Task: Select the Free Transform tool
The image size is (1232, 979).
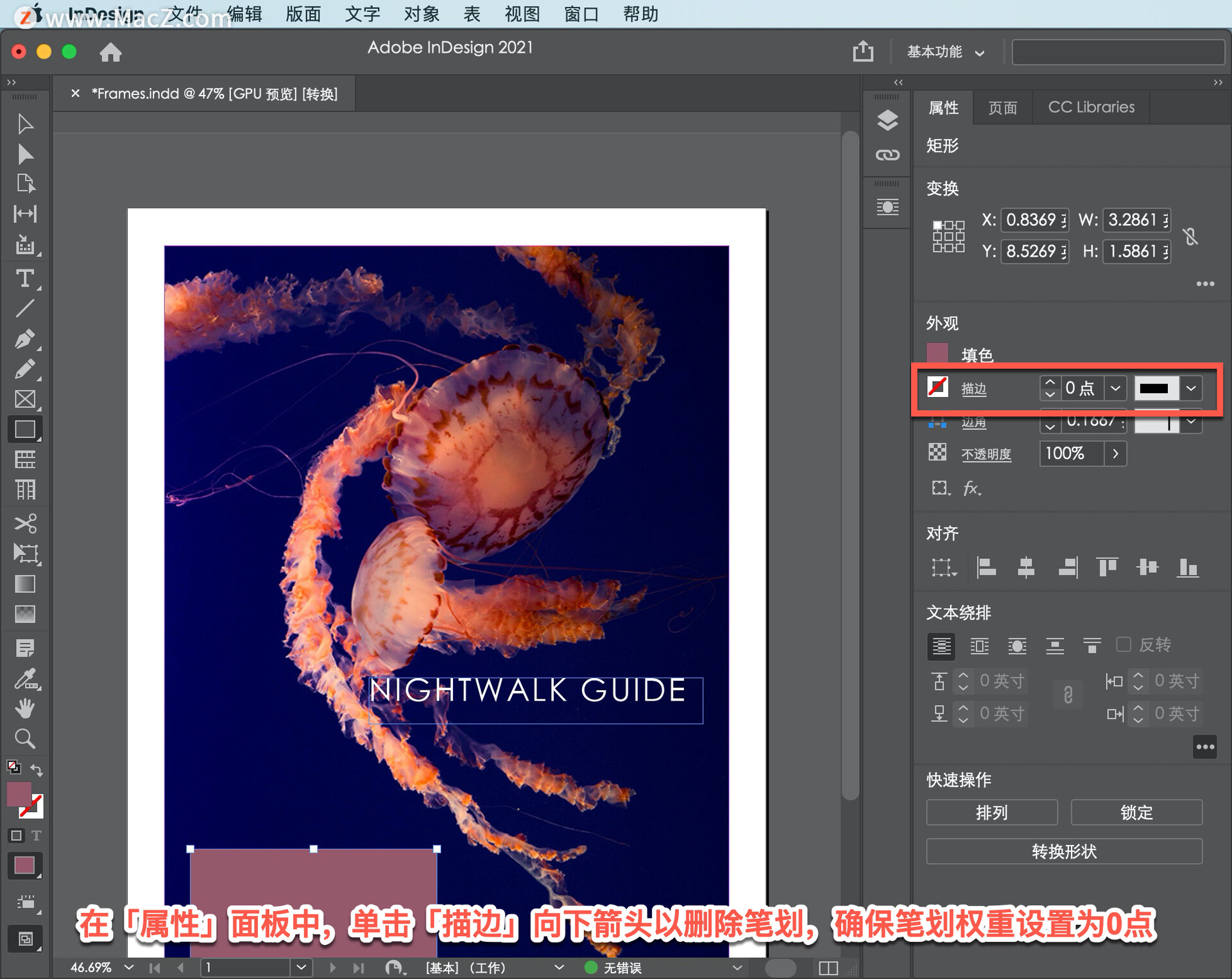Action: [26, 553]
